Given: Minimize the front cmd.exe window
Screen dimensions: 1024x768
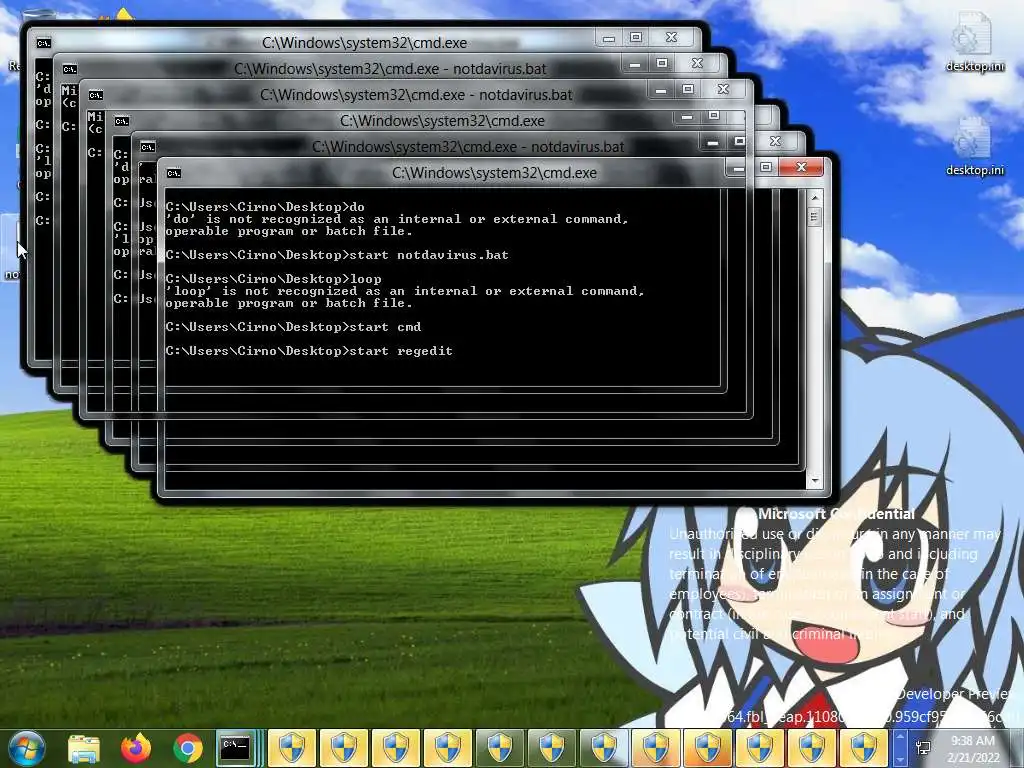Looking at the screenshot, I should point(738,168).
